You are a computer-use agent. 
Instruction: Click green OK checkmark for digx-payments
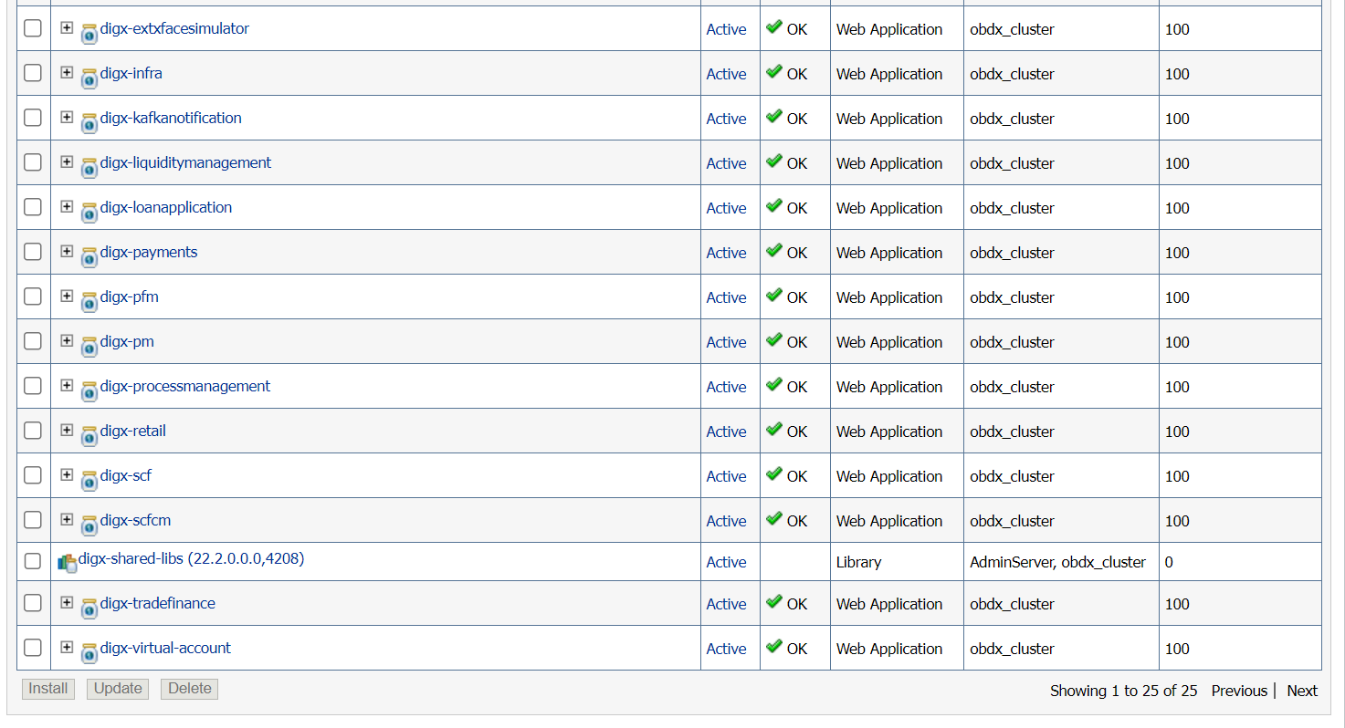pyautogui.click(x=774, y=251)
